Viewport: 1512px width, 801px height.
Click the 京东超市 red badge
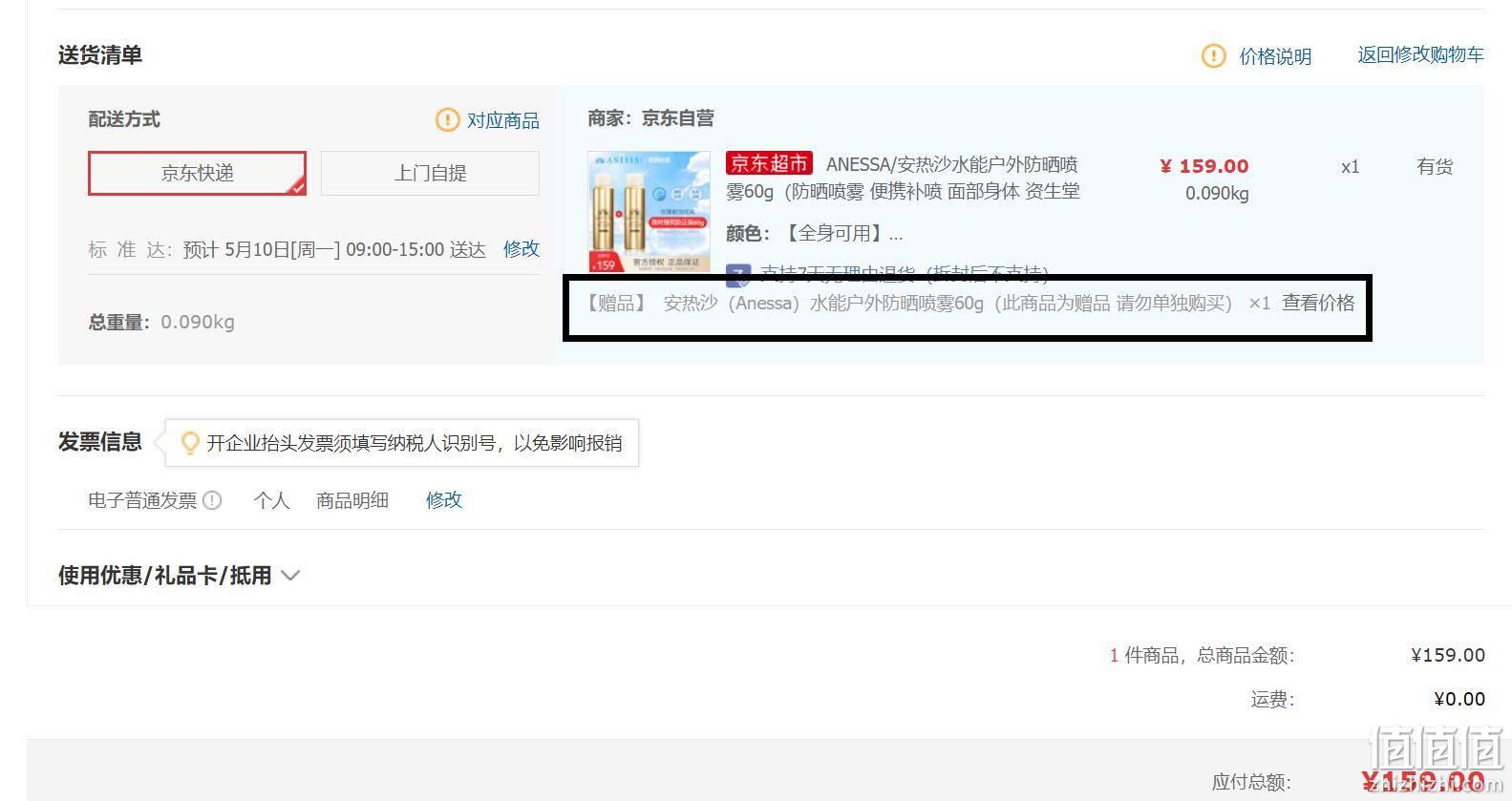[769, 164]
